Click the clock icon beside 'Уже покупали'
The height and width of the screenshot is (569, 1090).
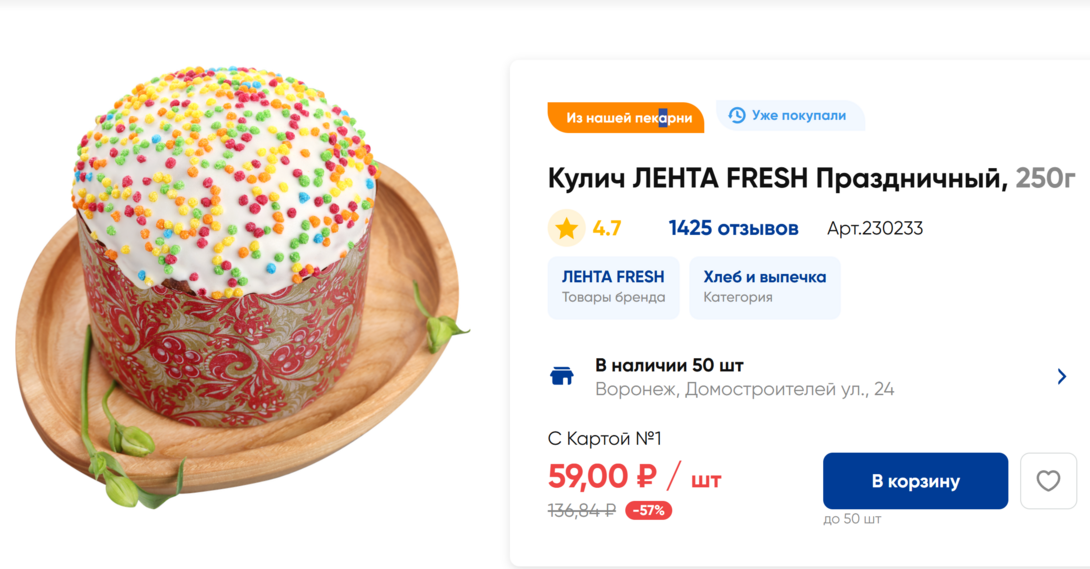[x=737, y=115]
